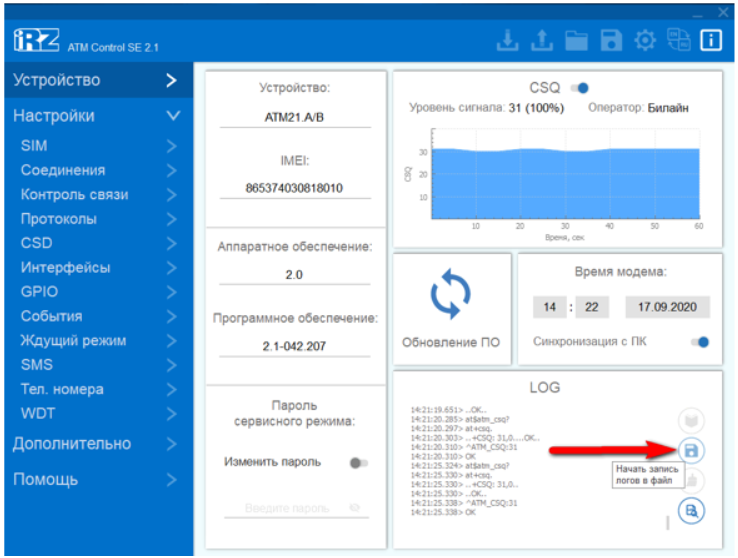Click the download arrow icon in top toolbar

(x=509, y=41)
